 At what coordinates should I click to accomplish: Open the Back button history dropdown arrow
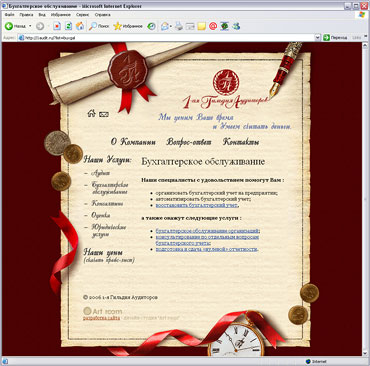click(x=30, y=26)
